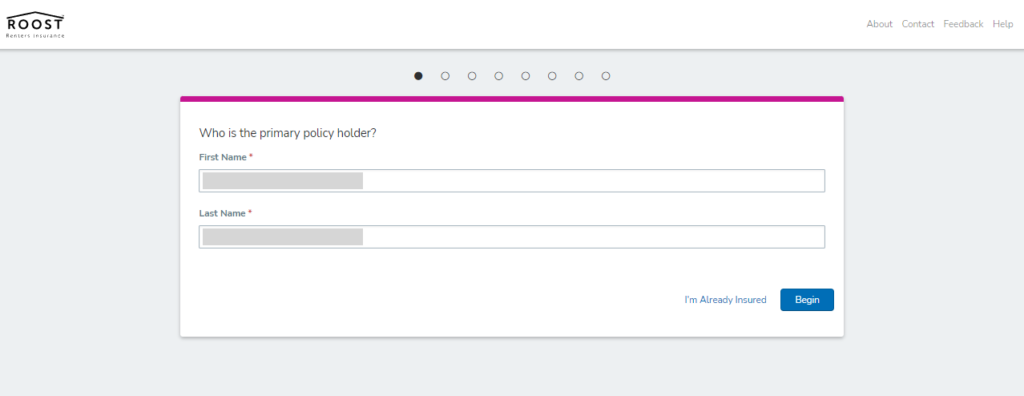
Task: Select the fourth progress step dot
Action: (499, 76)
